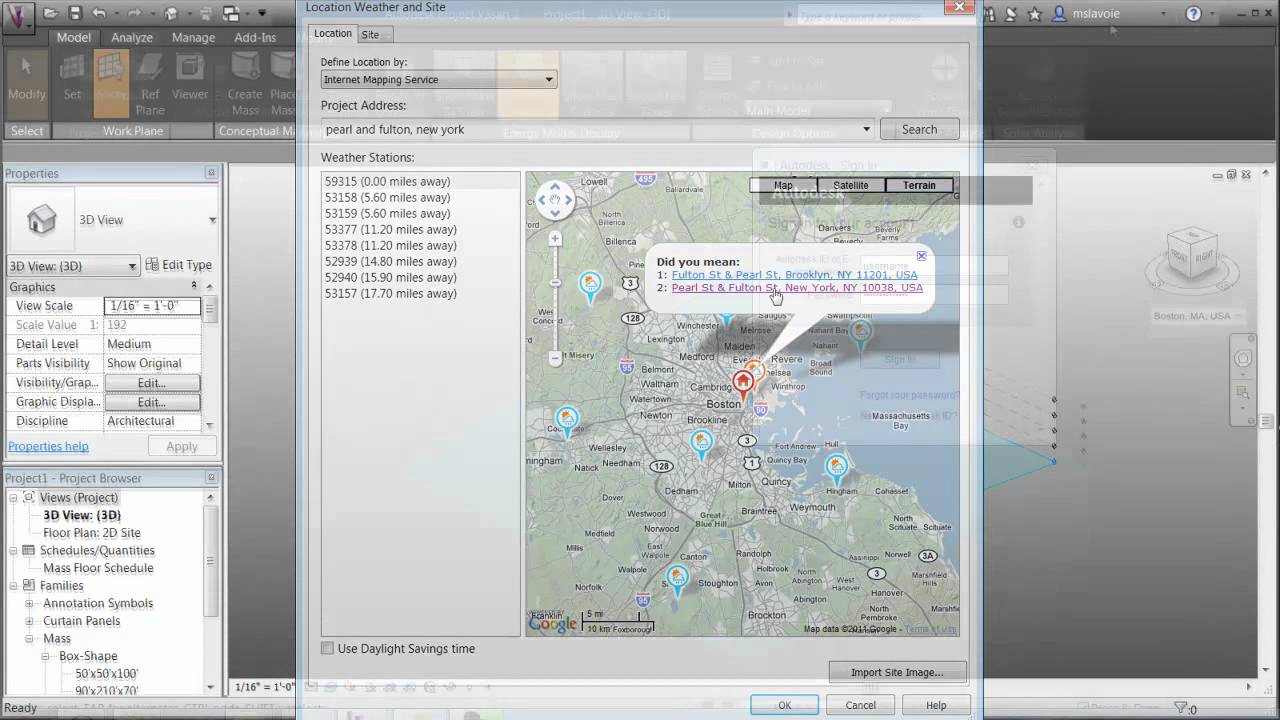
Task: Click the Help question mark icon
Action: pos(1193,14)
